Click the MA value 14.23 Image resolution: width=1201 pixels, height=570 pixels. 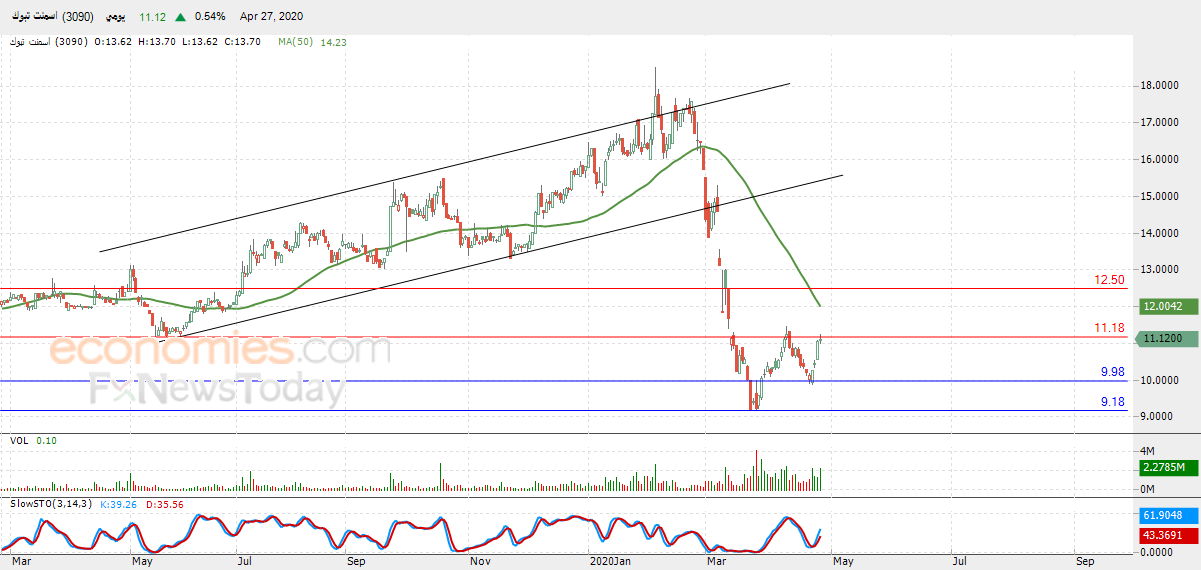333,42
